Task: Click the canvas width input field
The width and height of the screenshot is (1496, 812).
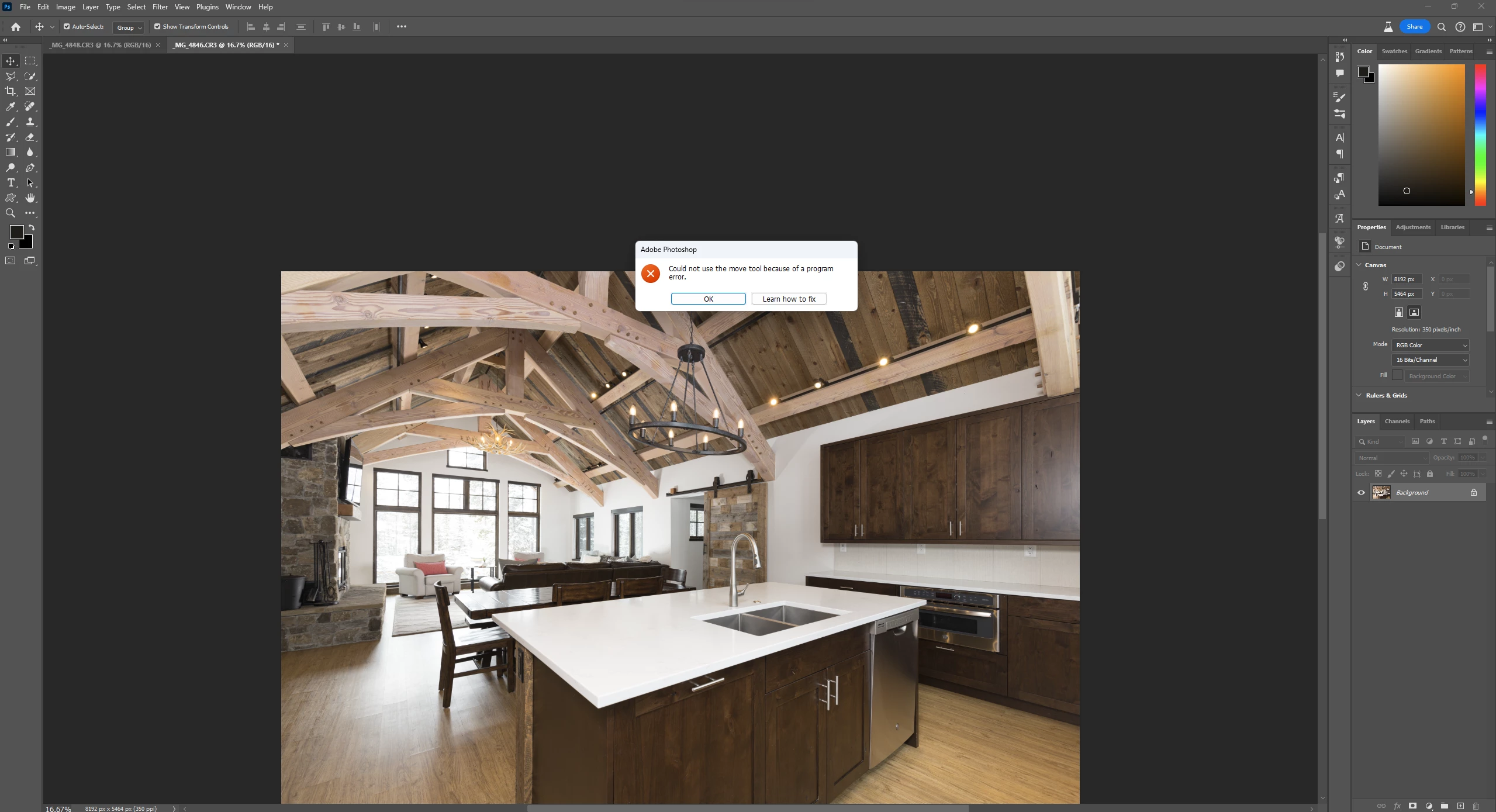Action: (1406, 279)
